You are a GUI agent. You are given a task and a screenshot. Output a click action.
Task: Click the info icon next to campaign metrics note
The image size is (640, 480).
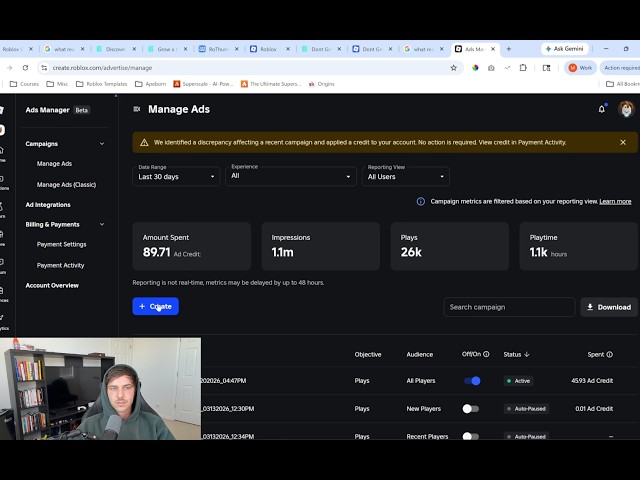pos(420,201)
